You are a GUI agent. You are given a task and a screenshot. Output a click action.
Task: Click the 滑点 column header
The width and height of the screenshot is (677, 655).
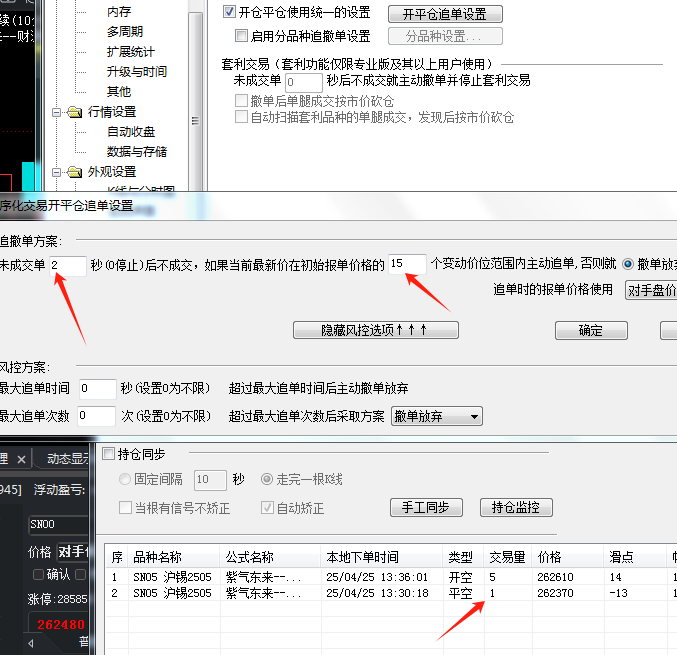point(635,557)
